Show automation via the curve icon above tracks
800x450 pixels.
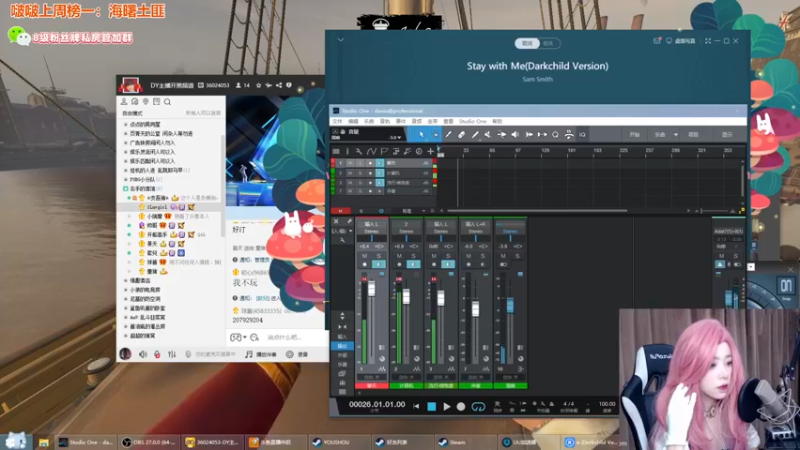371,152
